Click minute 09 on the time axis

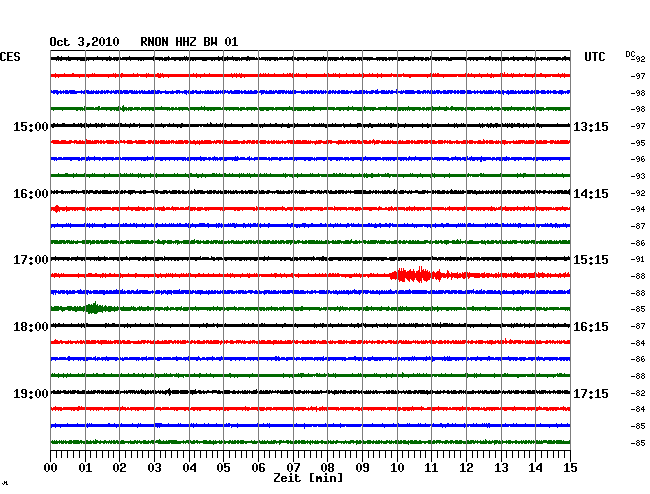(362, 468)
